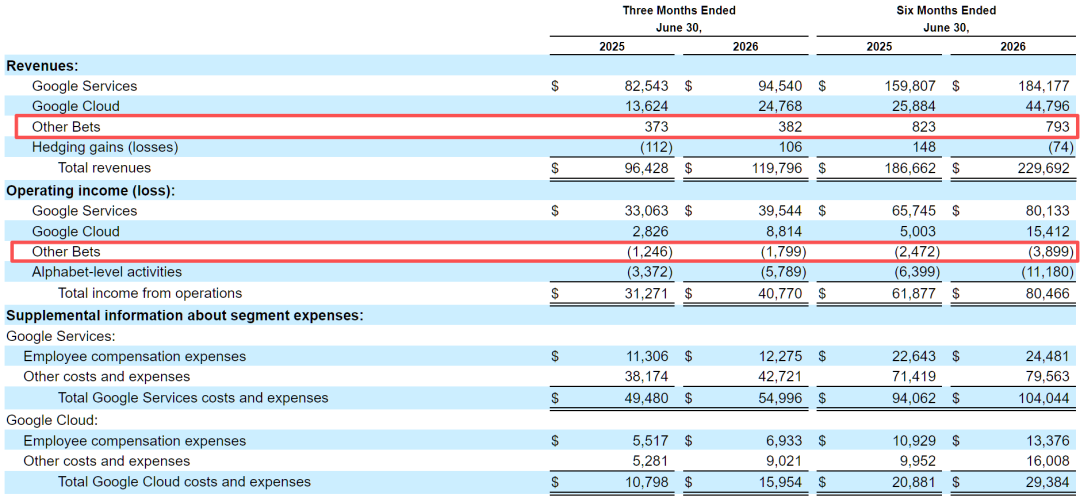Click the hedging loss value (74)
This screenshot has width=1080, height=502.
click(1060, 147)
